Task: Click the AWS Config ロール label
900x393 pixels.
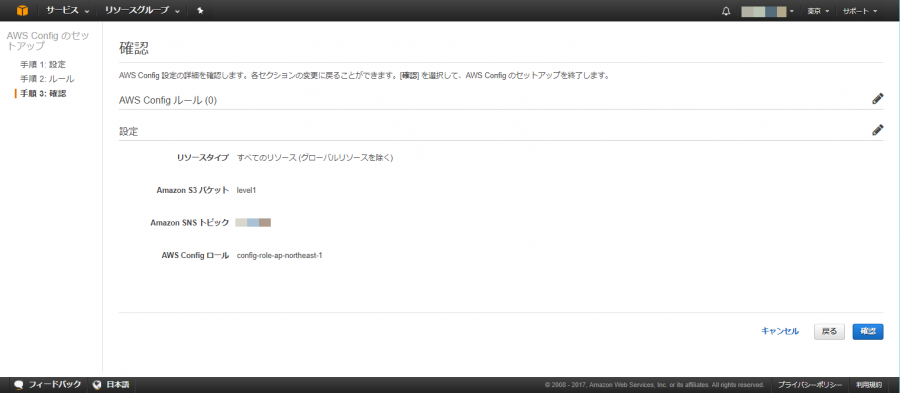Action: pyautogui.click(x=195, y=255)
